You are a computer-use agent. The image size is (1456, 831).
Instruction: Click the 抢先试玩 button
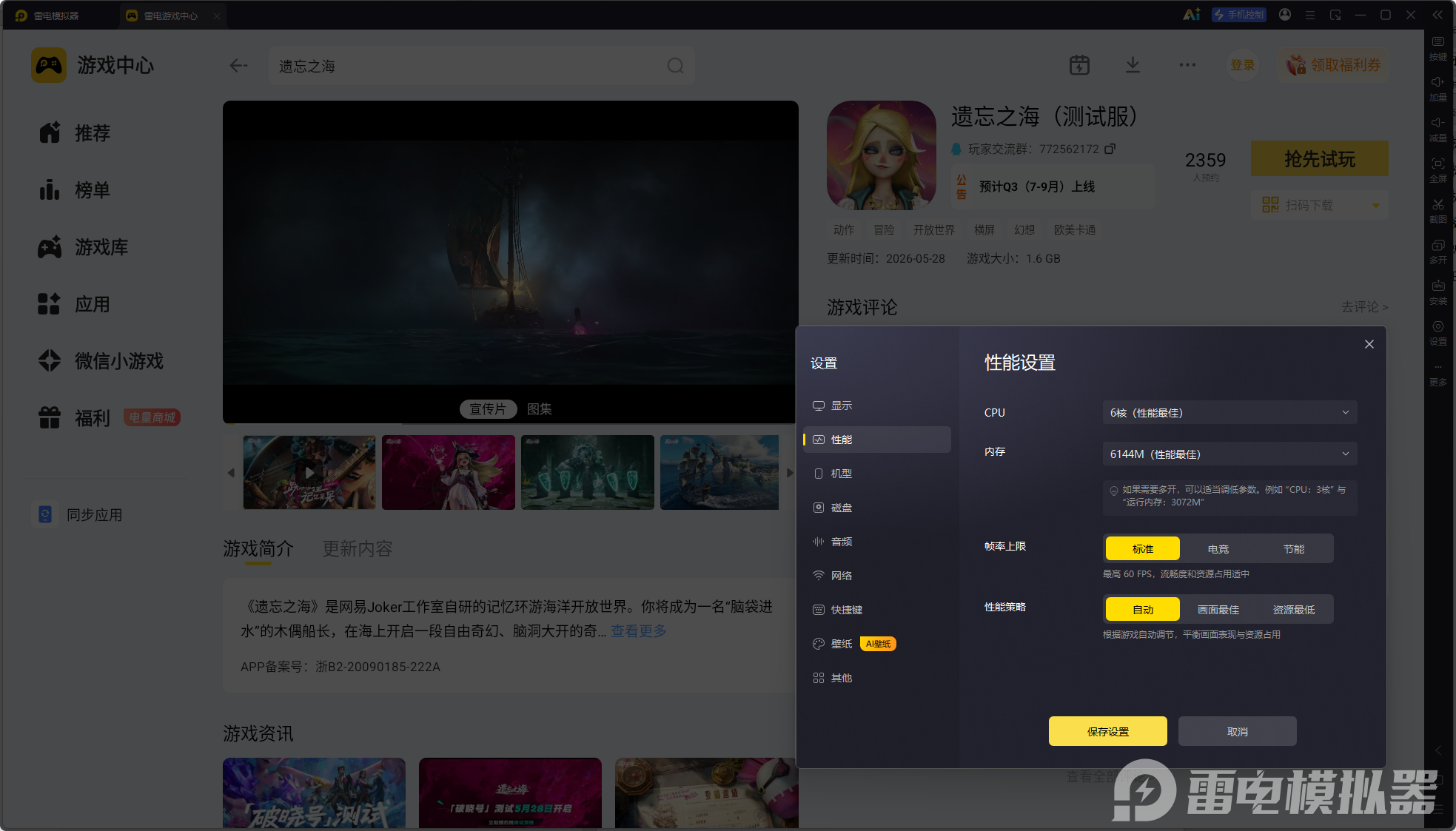tap(1320, 158)
